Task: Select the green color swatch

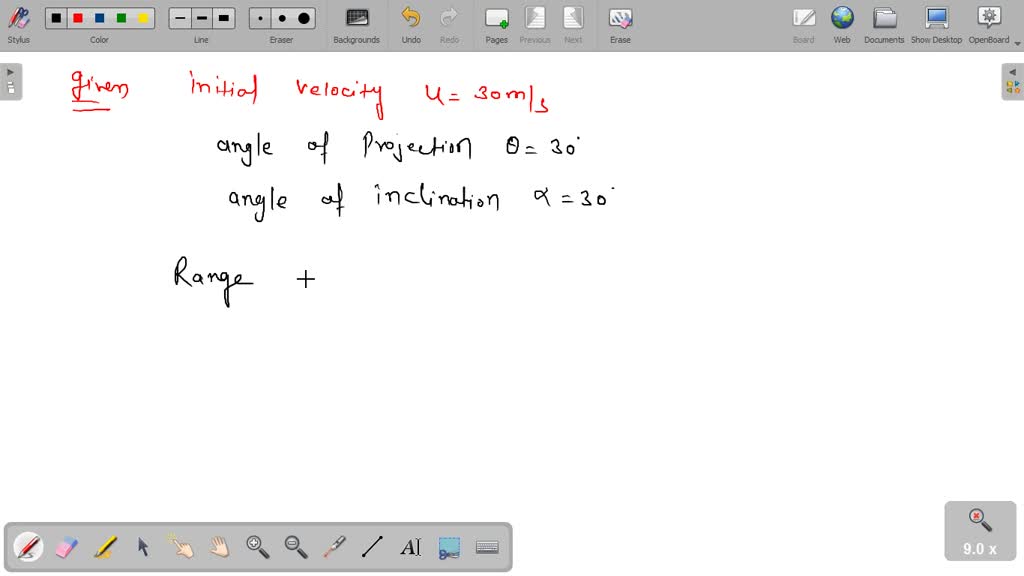Action: coord(120,17)
